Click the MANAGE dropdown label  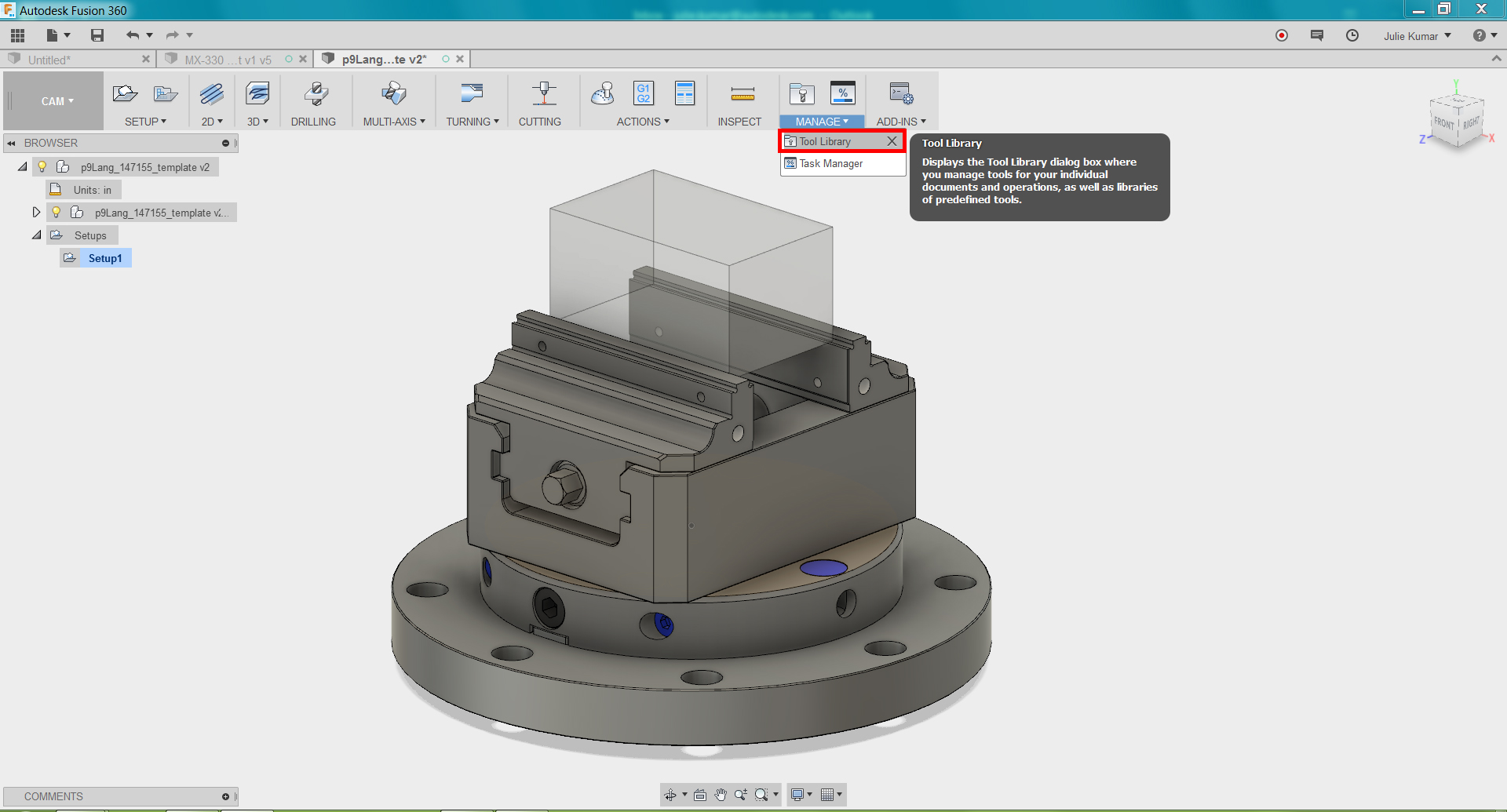[x=822, y=122]
